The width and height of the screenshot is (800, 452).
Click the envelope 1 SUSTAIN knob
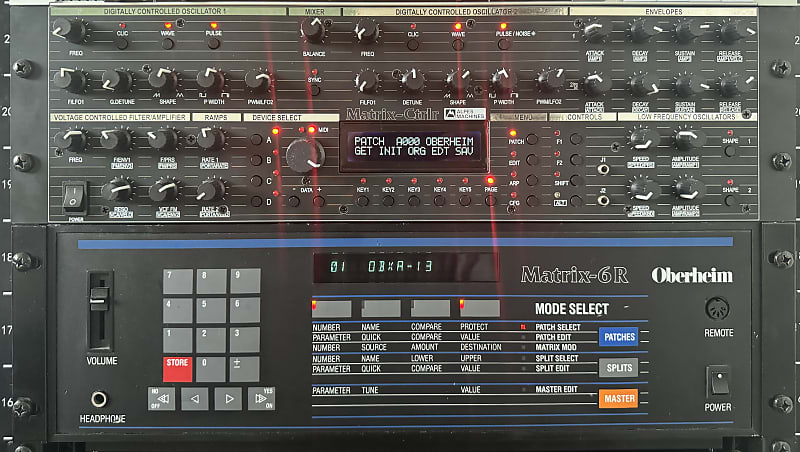687,32
